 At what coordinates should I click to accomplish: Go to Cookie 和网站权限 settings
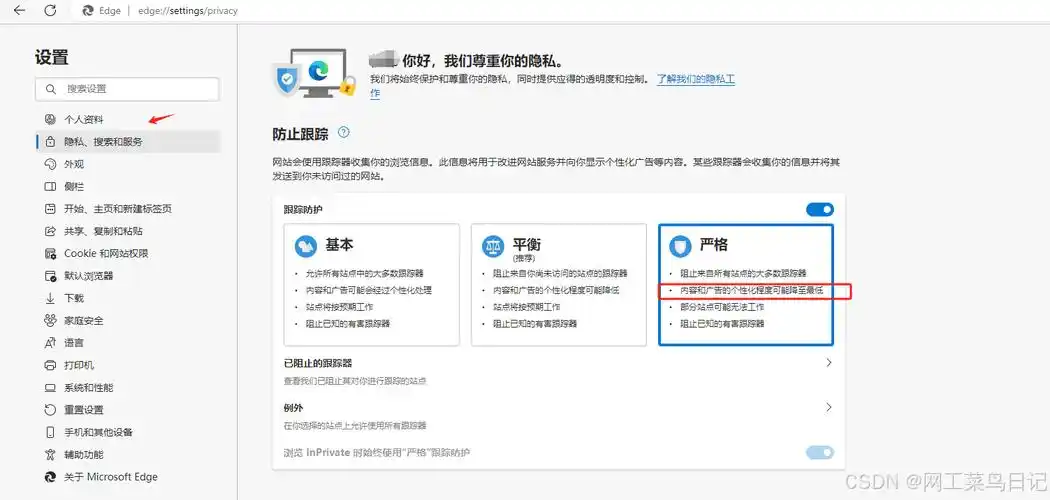pos(105,253)
